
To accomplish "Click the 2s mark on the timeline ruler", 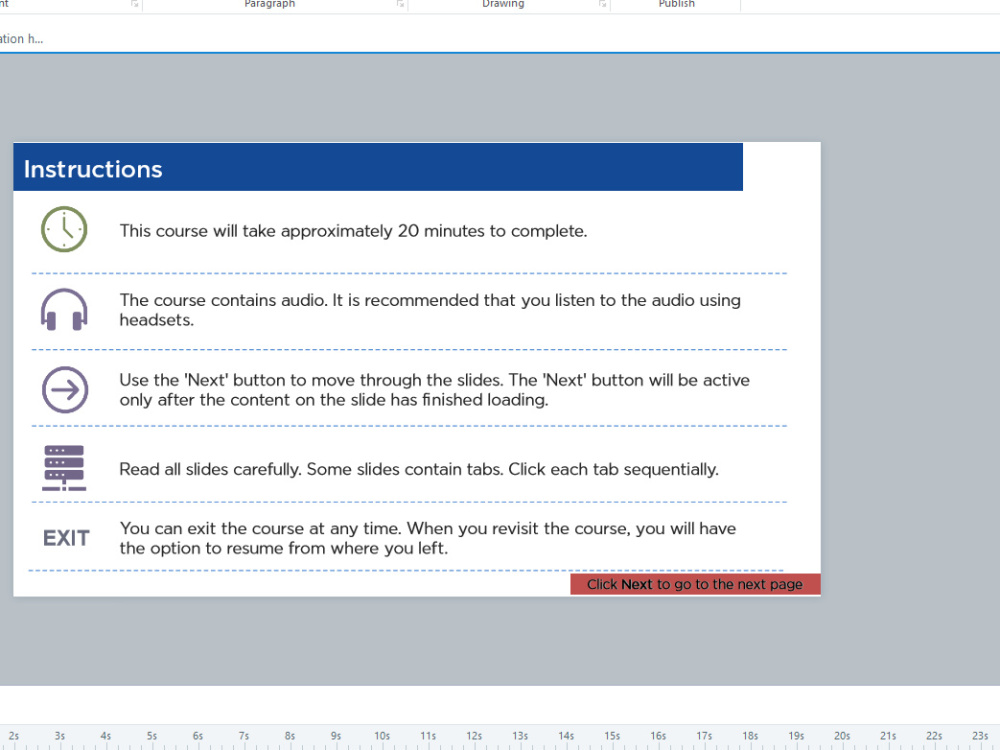I will point(13,736).
